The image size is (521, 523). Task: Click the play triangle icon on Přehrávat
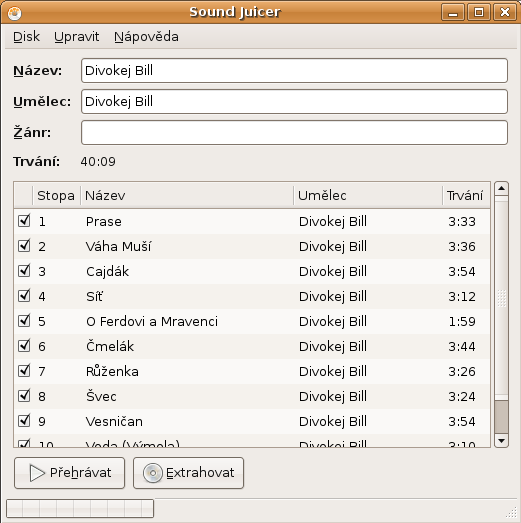coord(37,473)
